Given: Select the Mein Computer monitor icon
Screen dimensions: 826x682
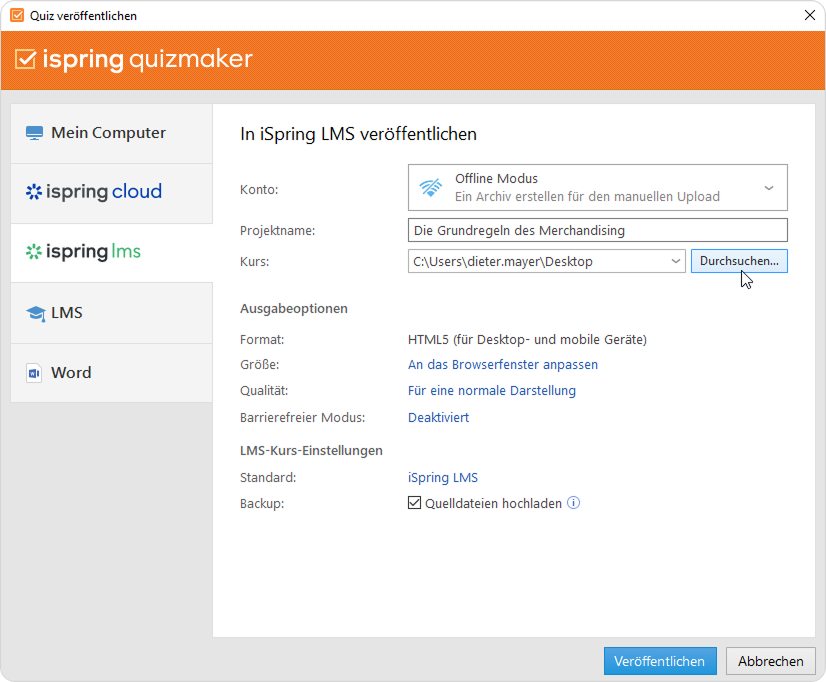Looking at the screenshot, I should click(x=35, y=131).
